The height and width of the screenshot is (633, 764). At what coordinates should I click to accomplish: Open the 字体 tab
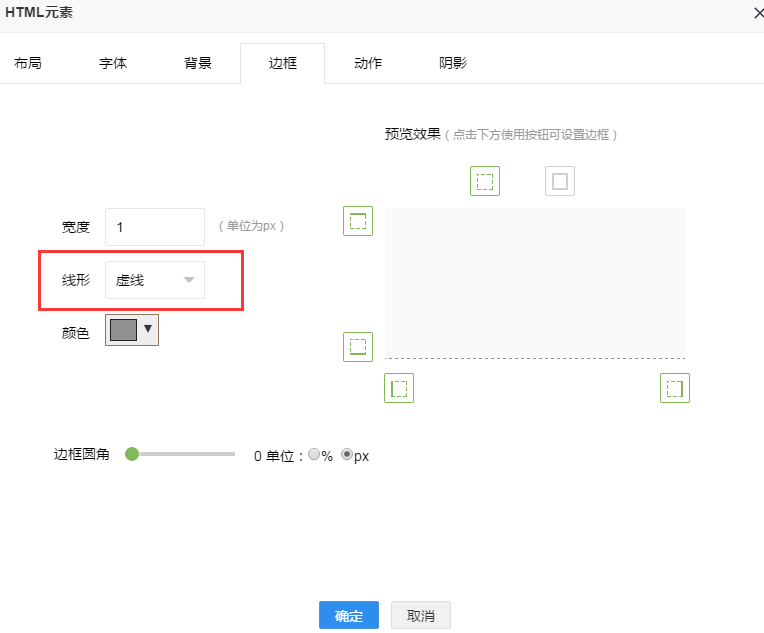113,63
